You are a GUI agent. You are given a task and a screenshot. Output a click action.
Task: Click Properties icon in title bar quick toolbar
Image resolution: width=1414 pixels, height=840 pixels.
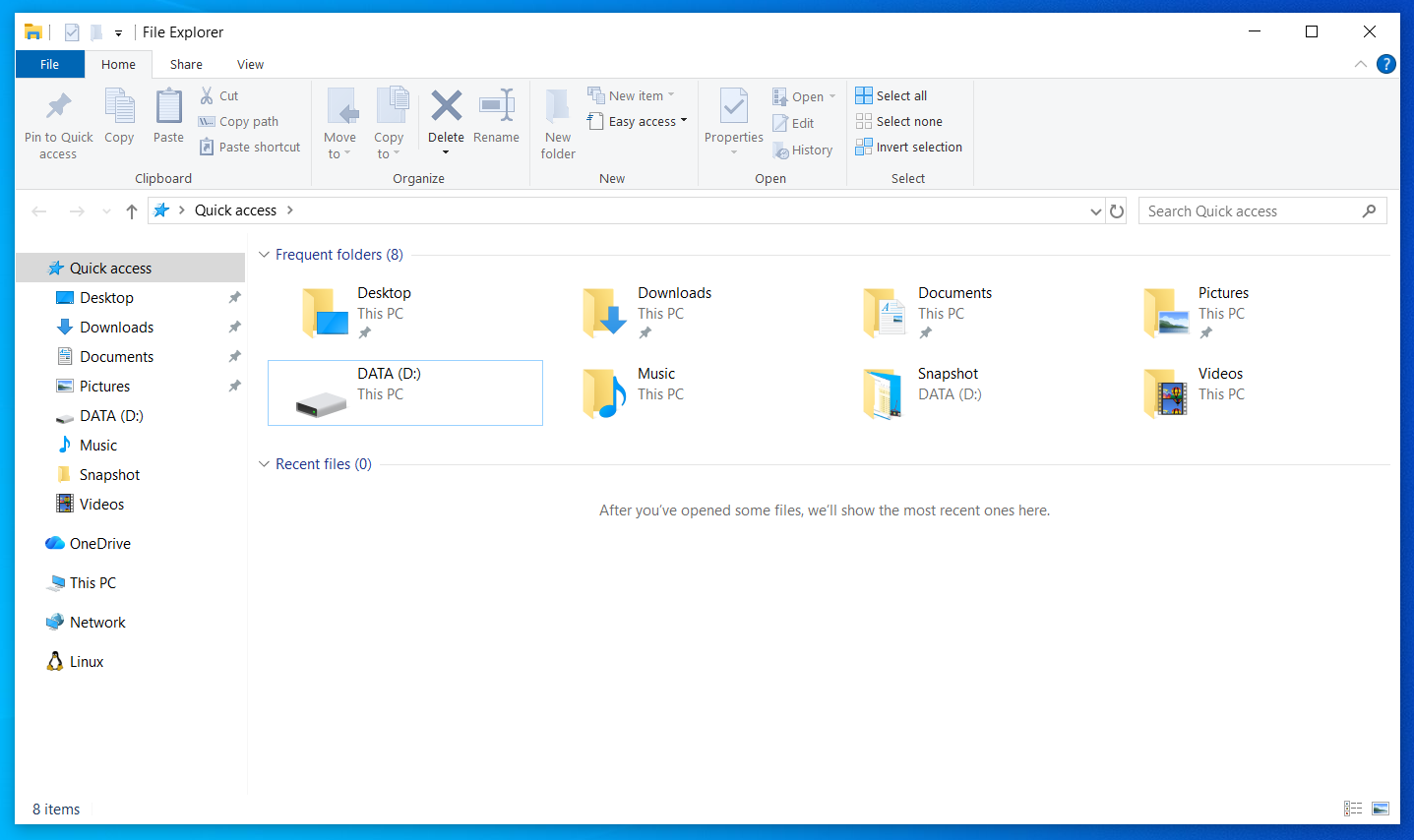[x=72, y=32]
